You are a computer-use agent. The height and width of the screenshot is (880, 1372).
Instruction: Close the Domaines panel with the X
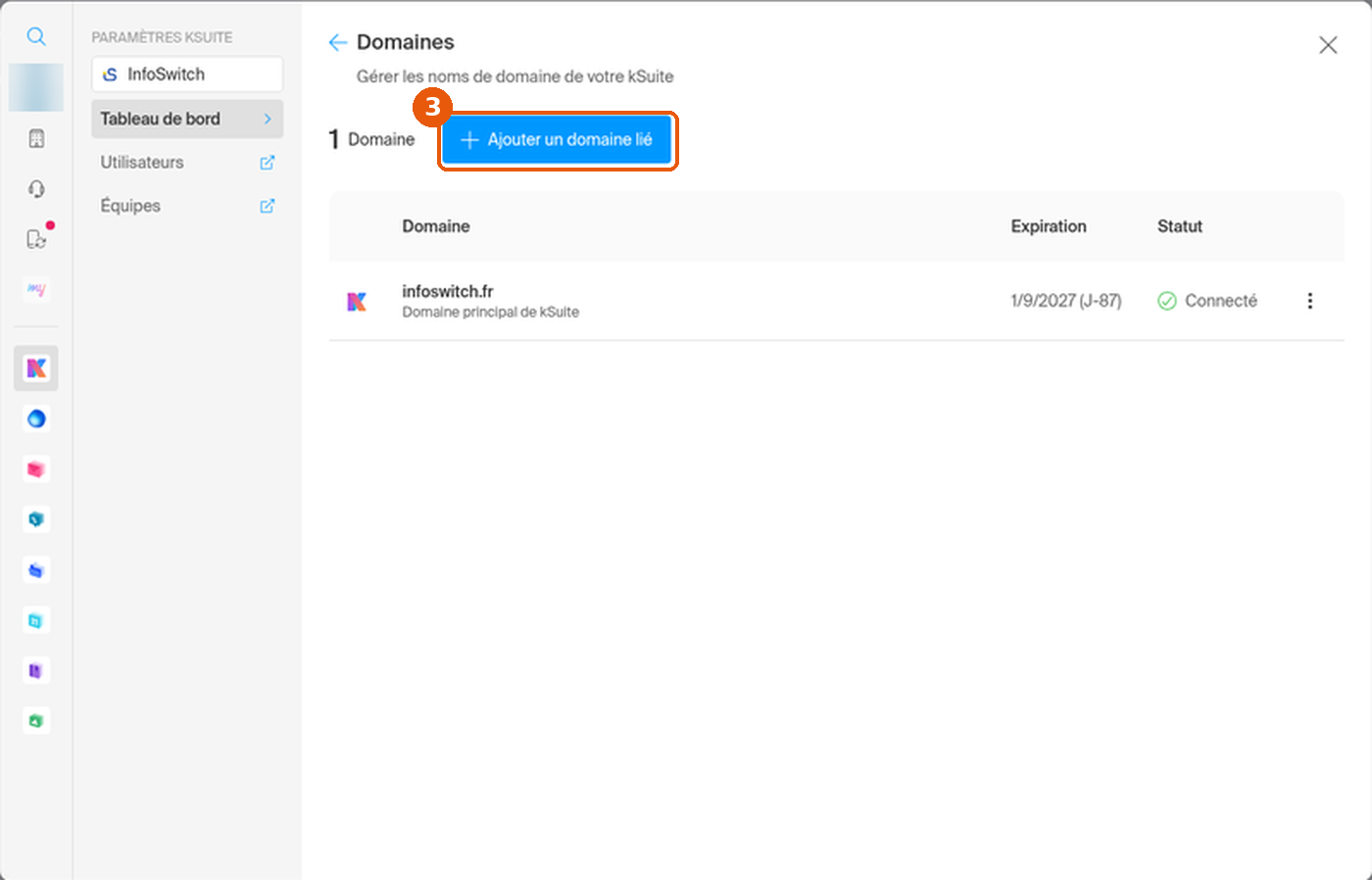[1328, 45]
